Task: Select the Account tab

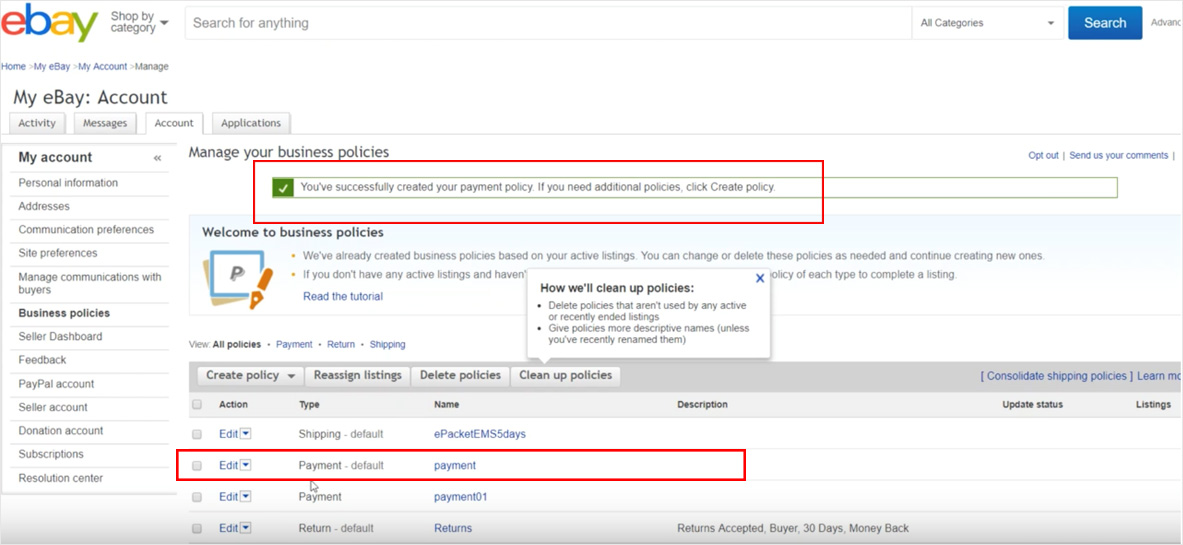Action: click(x=174, y=123)
